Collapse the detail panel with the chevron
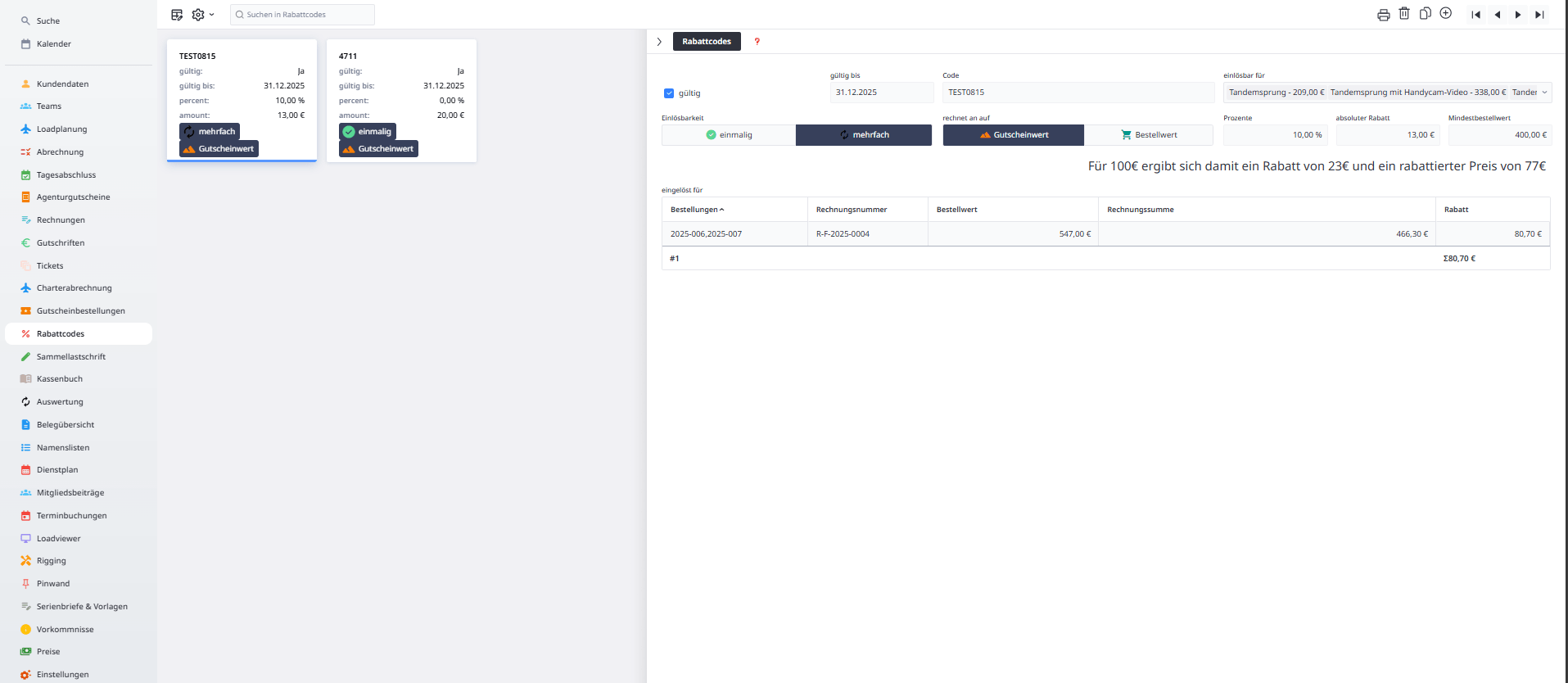 pyautogui.click(x=659, y=42)
